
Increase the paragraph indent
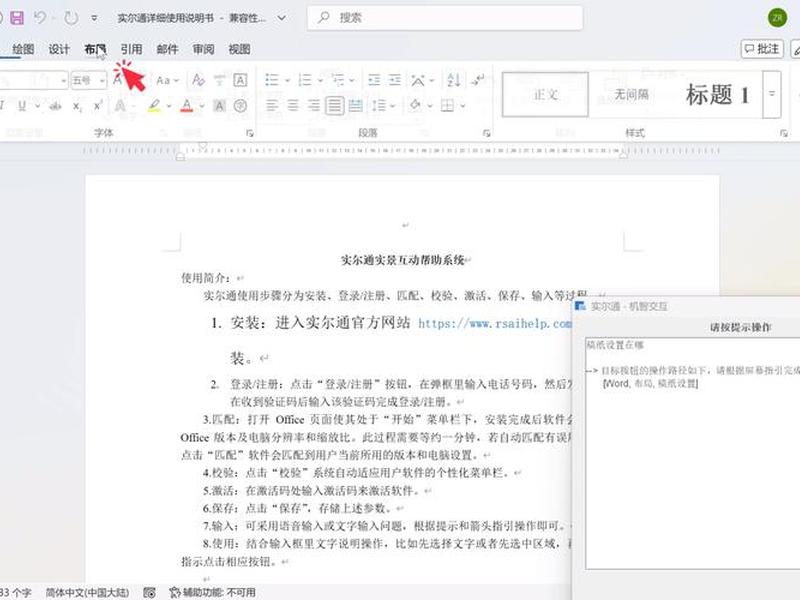(x=394, y=80)
